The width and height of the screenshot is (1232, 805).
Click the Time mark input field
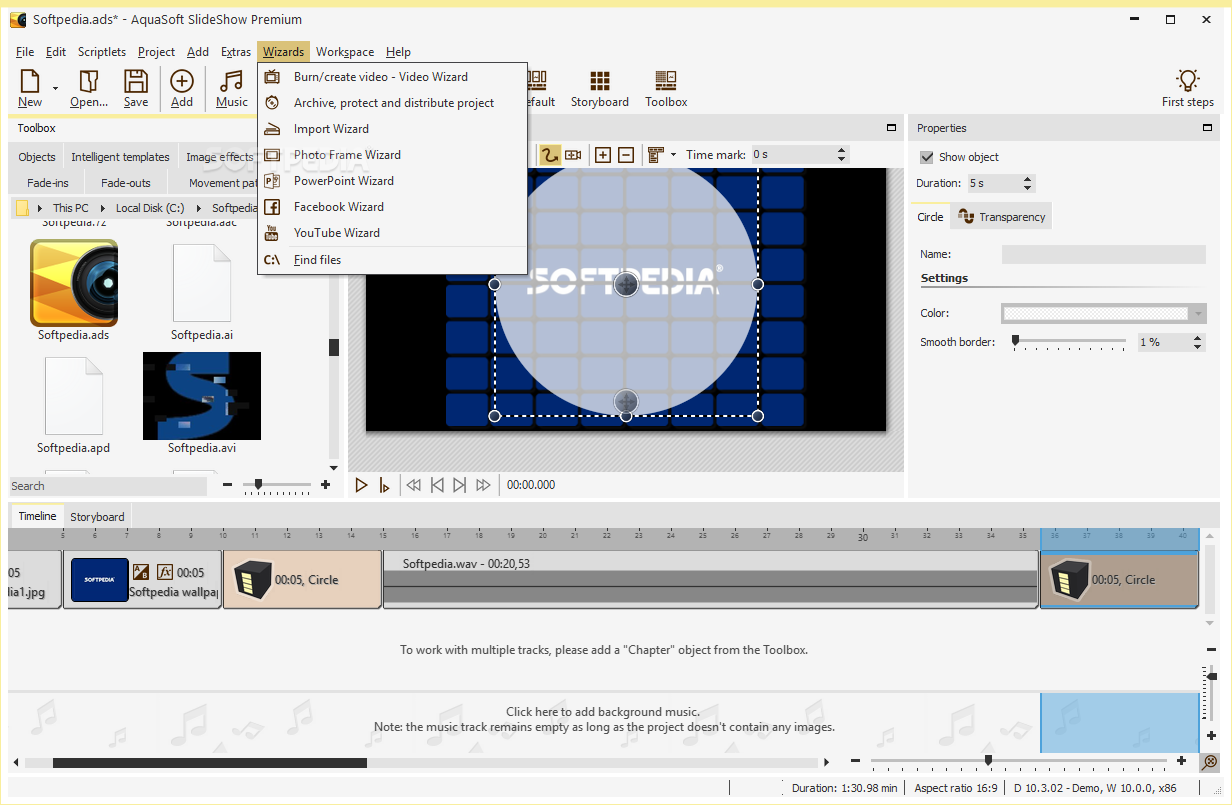[x=792, y=155]
